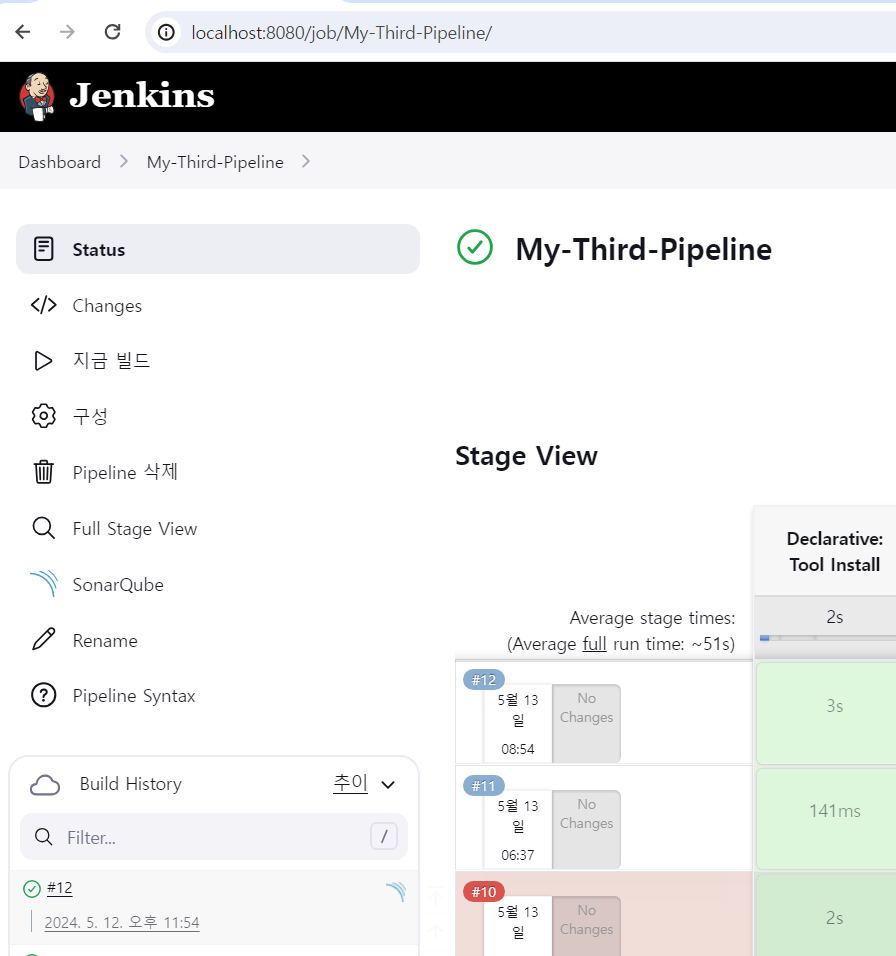This screenshot has width=896, height=956.
Task: Click the magnifier icon for Full Stage View
Action: 43,528
